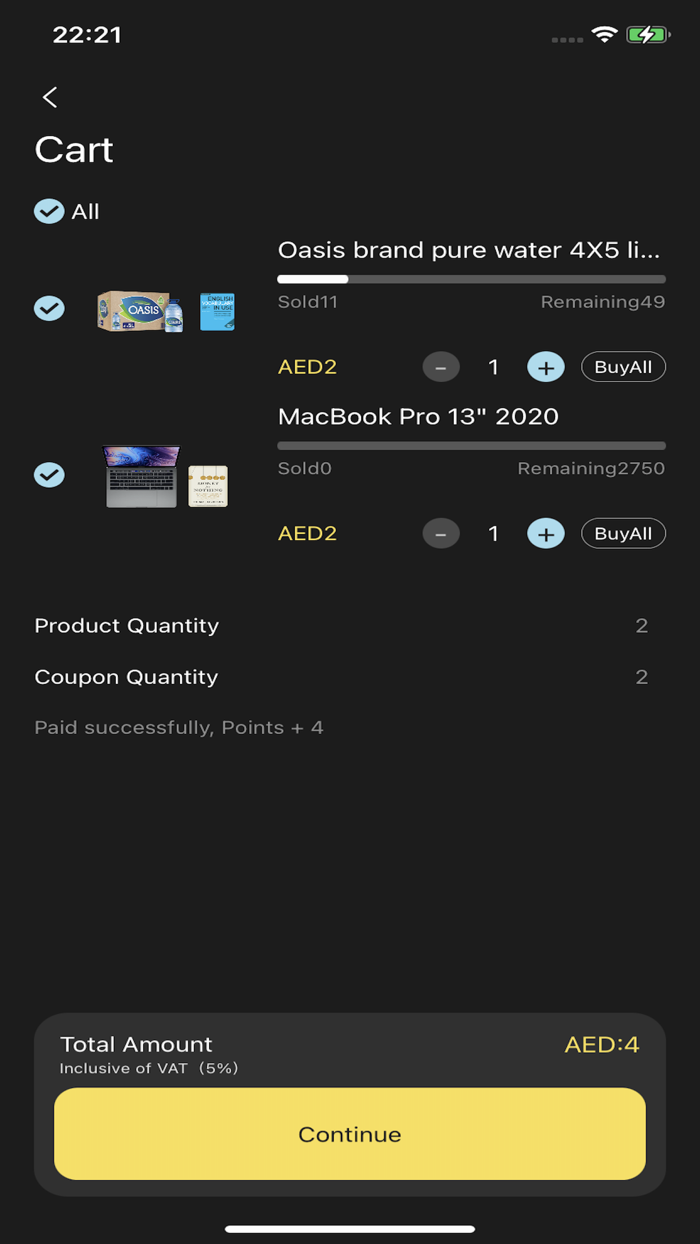The image size is (700, 1244).
Task: Increase Oasis water quantity with plus
Action: click(x=546, y=367)
